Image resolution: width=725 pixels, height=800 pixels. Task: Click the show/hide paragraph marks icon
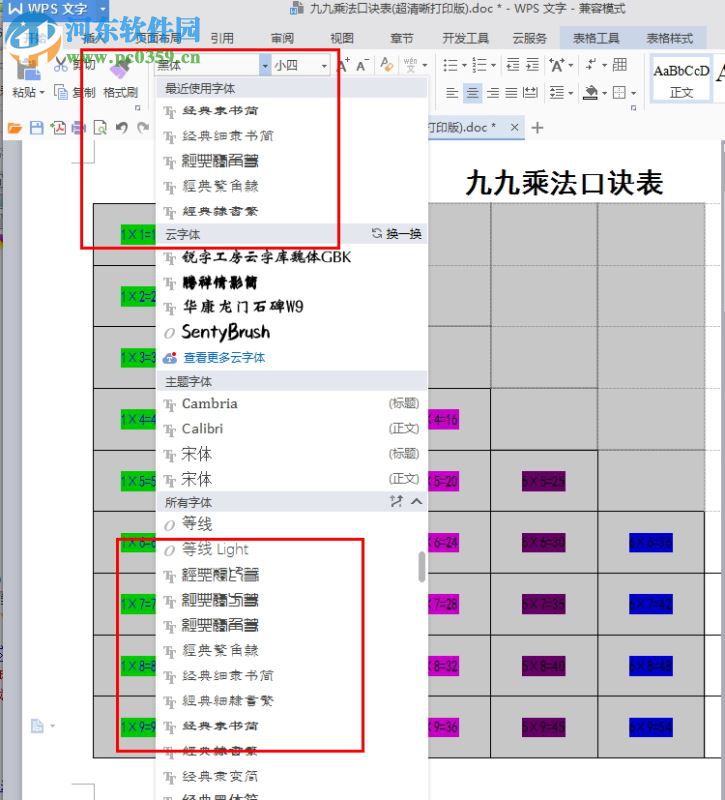pyautogui.click(x=591, y=65)
